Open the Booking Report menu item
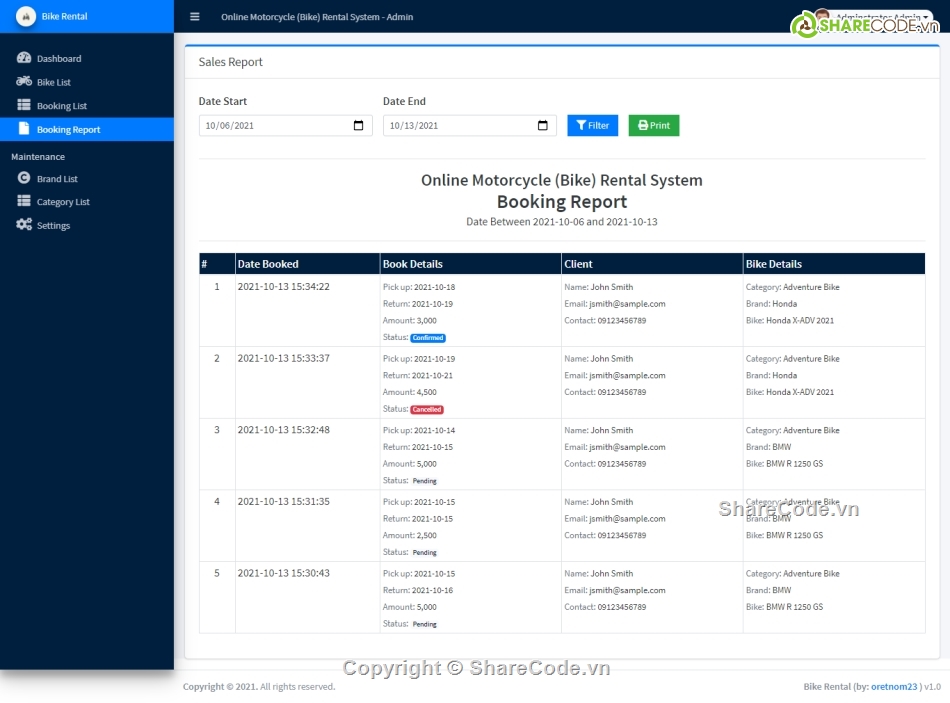Viewport: 950px width, 703px height. 68,130
